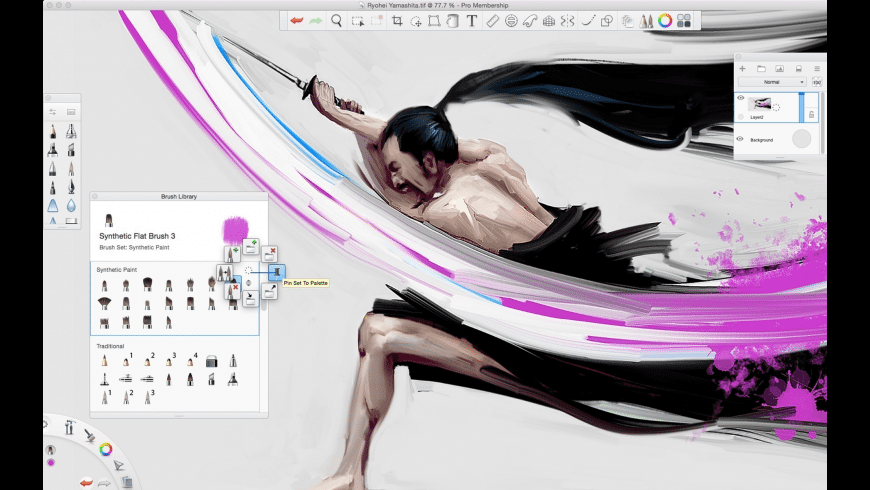Viewport: 870px width, 490px height.
Task: Add an image layer in Layers panel
Action: (779, 68)
